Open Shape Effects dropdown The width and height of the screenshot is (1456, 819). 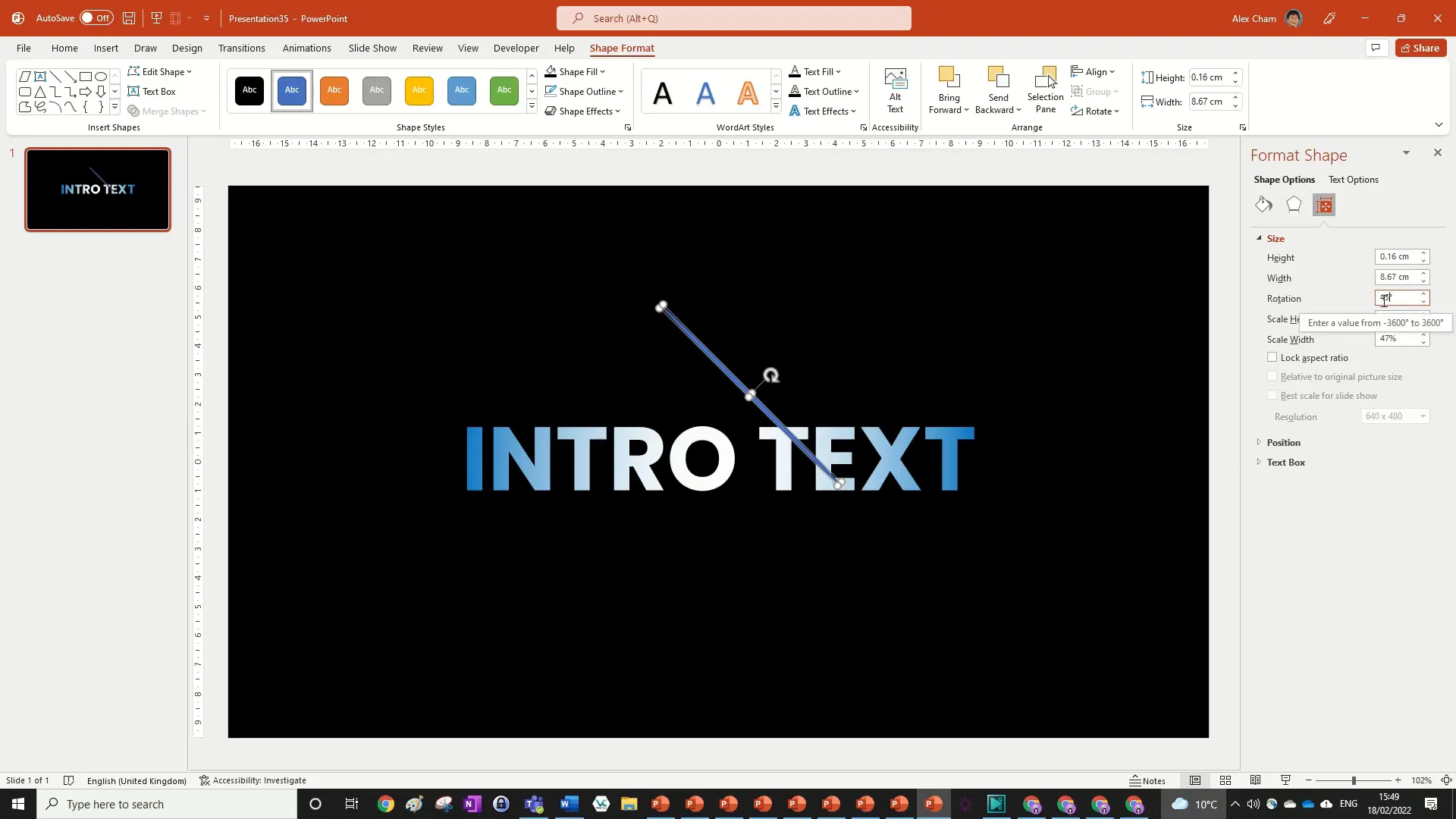point(582,111)
